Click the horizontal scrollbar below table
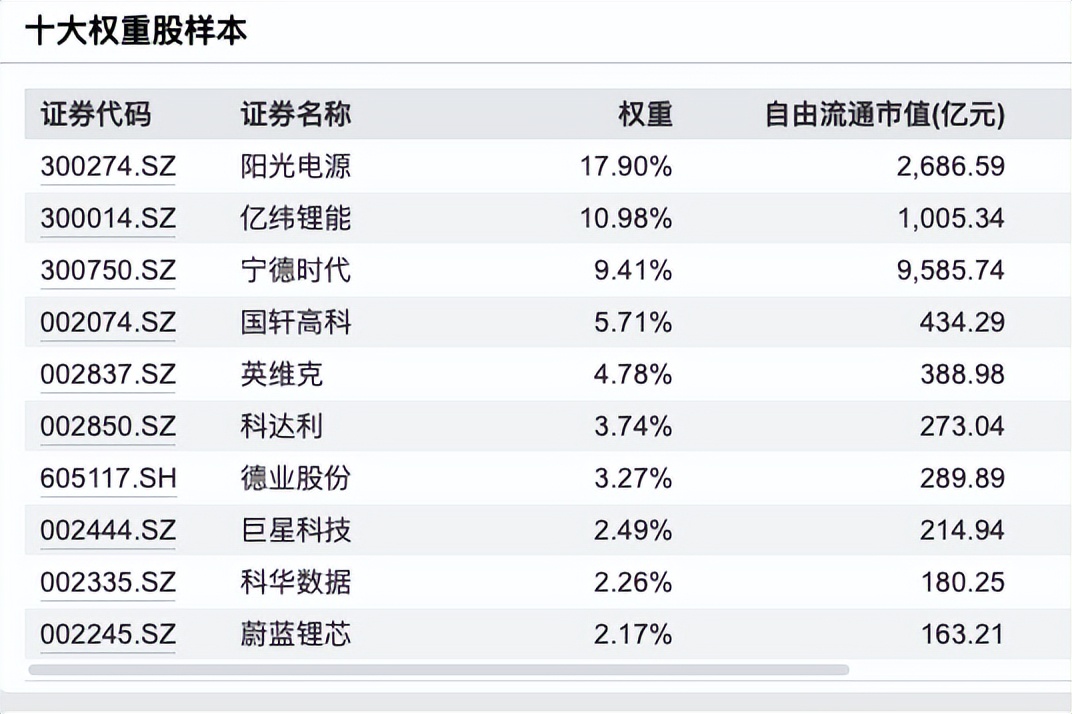Viewport: 1072px width, 714px height. point(438,669)
